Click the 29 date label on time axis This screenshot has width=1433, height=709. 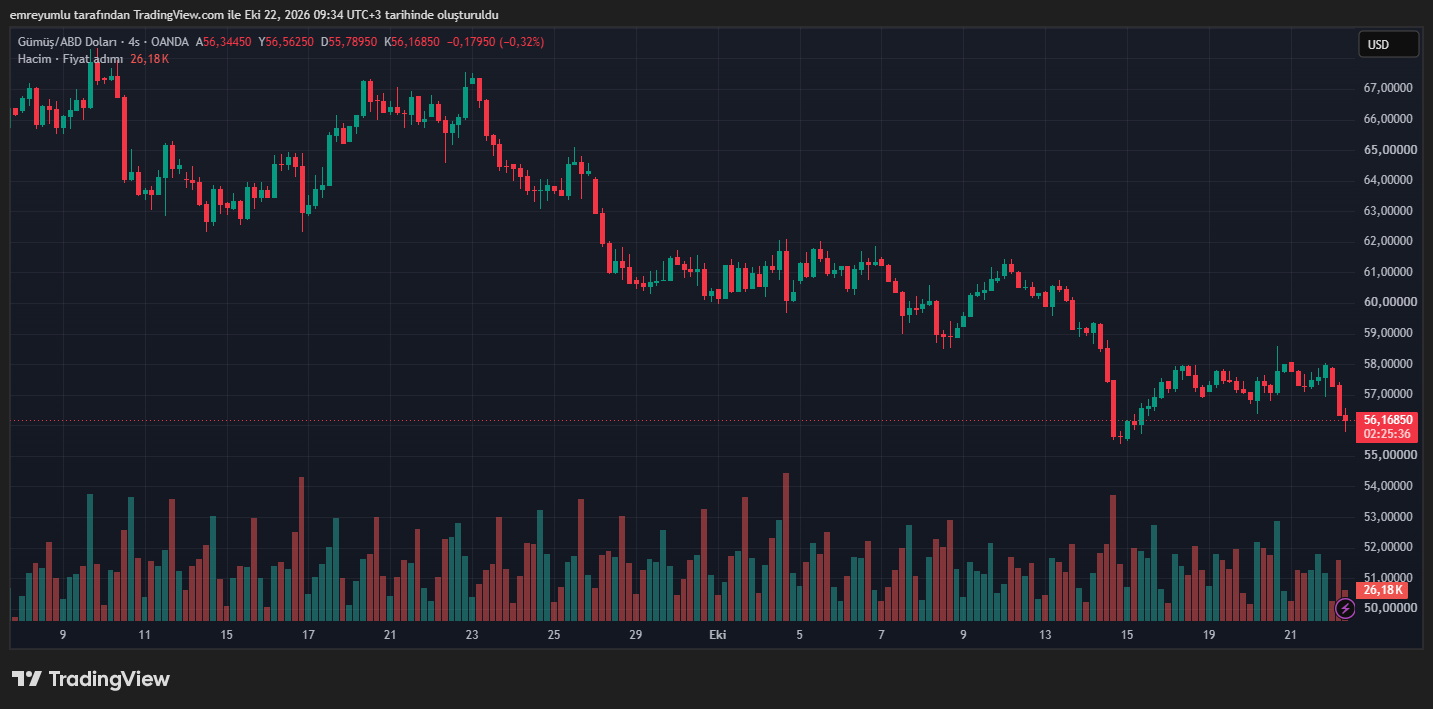pos(636,635)
